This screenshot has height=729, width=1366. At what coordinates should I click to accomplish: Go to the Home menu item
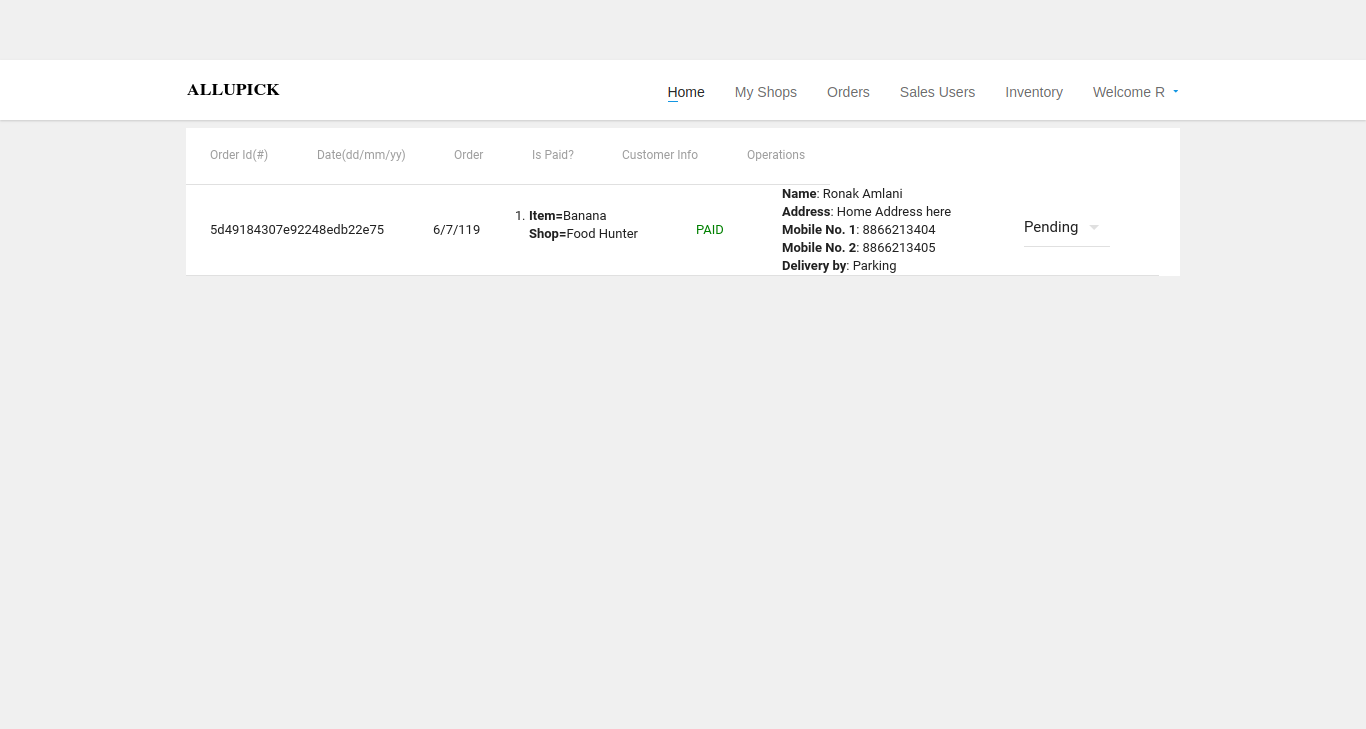[686, 92]
